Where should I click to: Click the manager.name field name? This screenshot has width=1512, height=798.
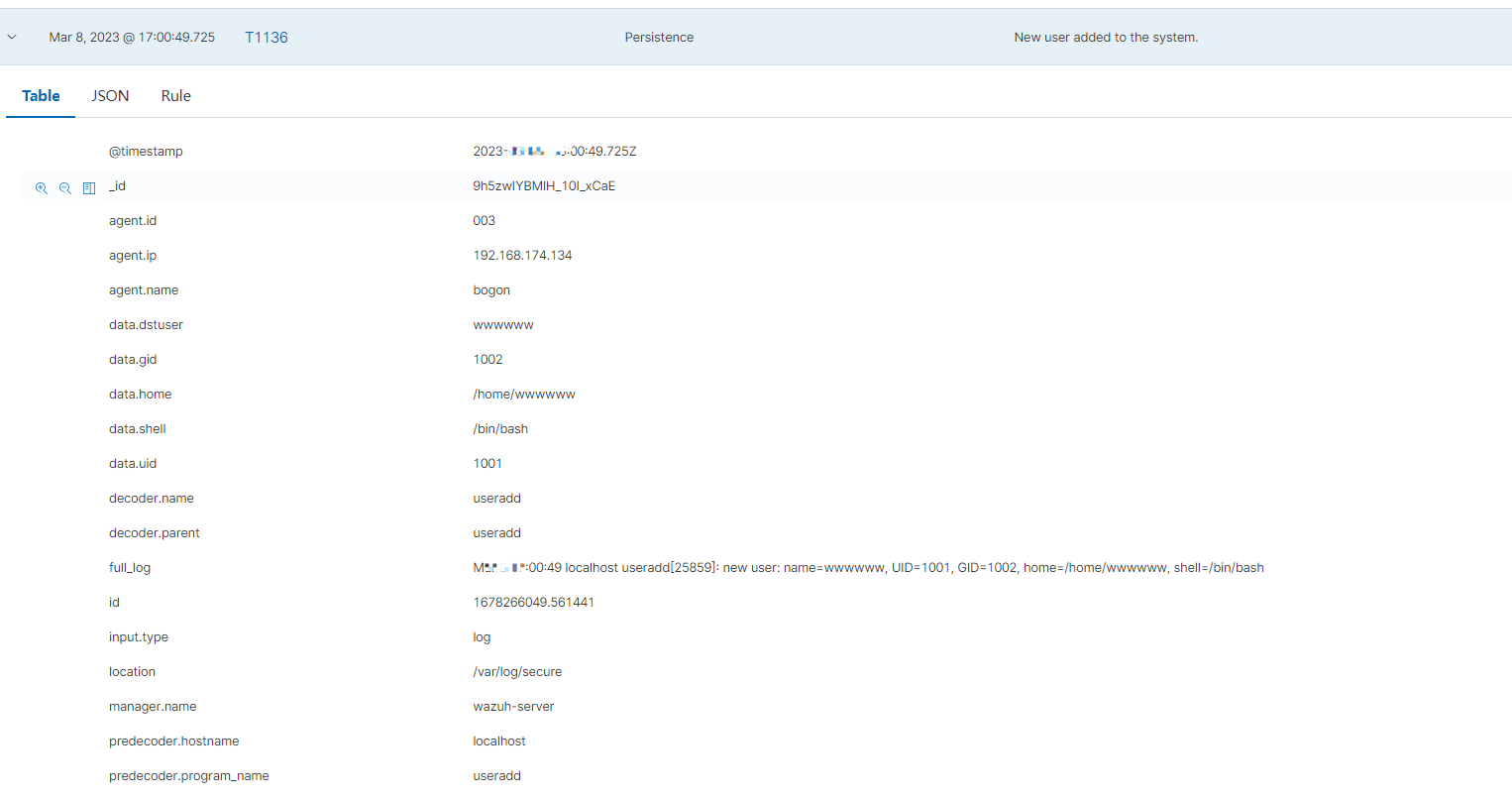(153, 707)
